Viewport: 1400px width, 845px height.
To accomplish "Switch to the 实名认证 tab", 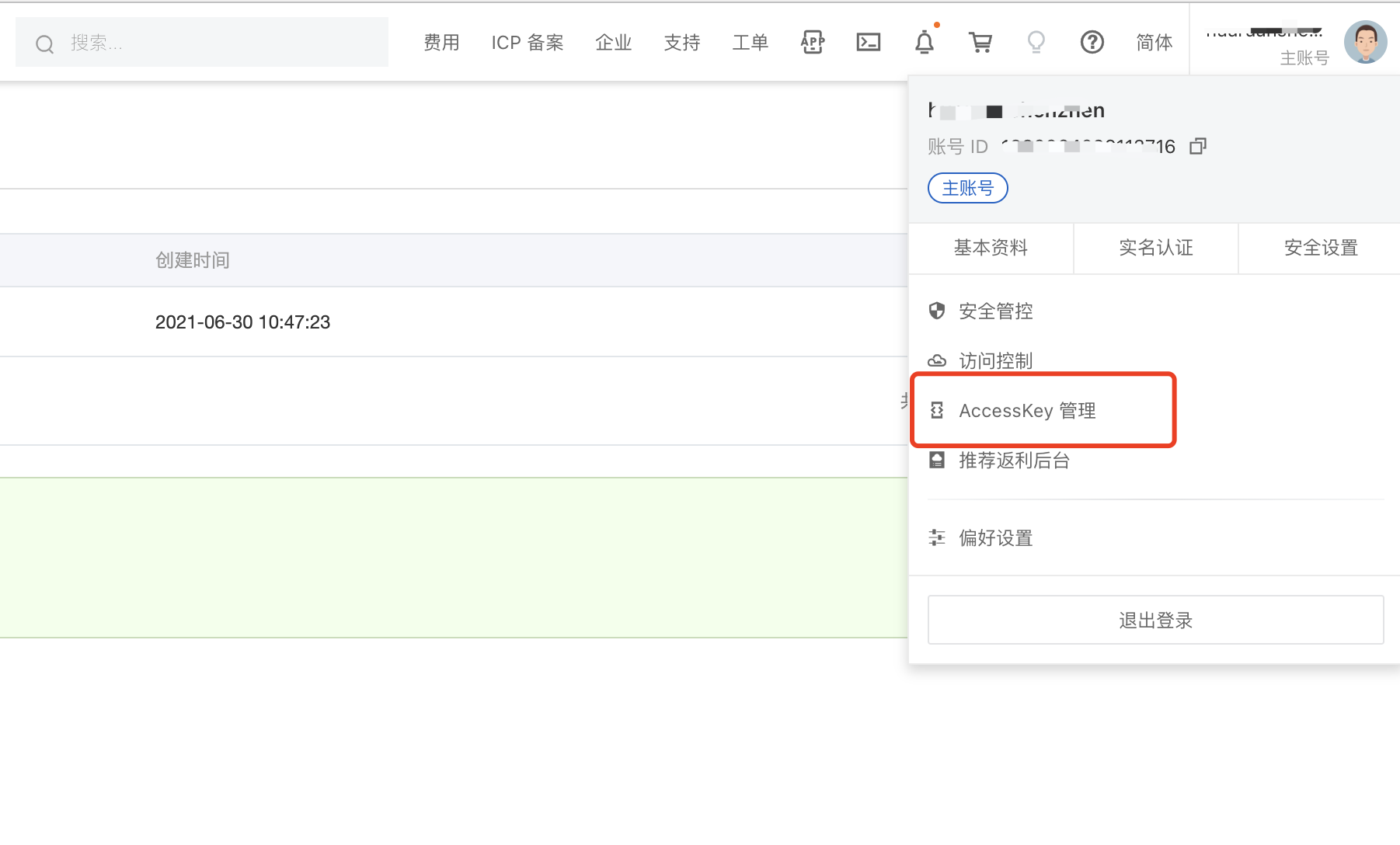I will click(1155, 248).
